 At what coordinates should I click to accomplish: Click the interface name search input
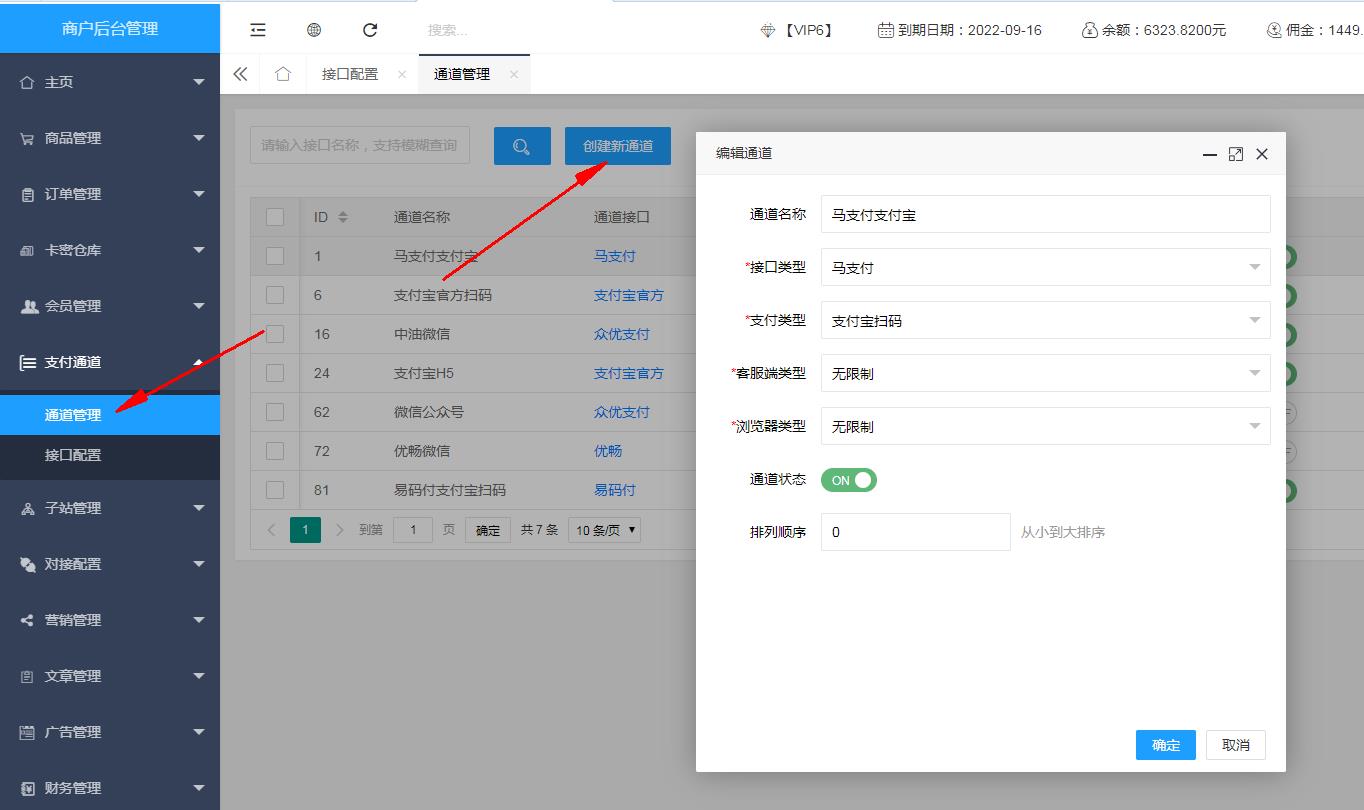360,146
